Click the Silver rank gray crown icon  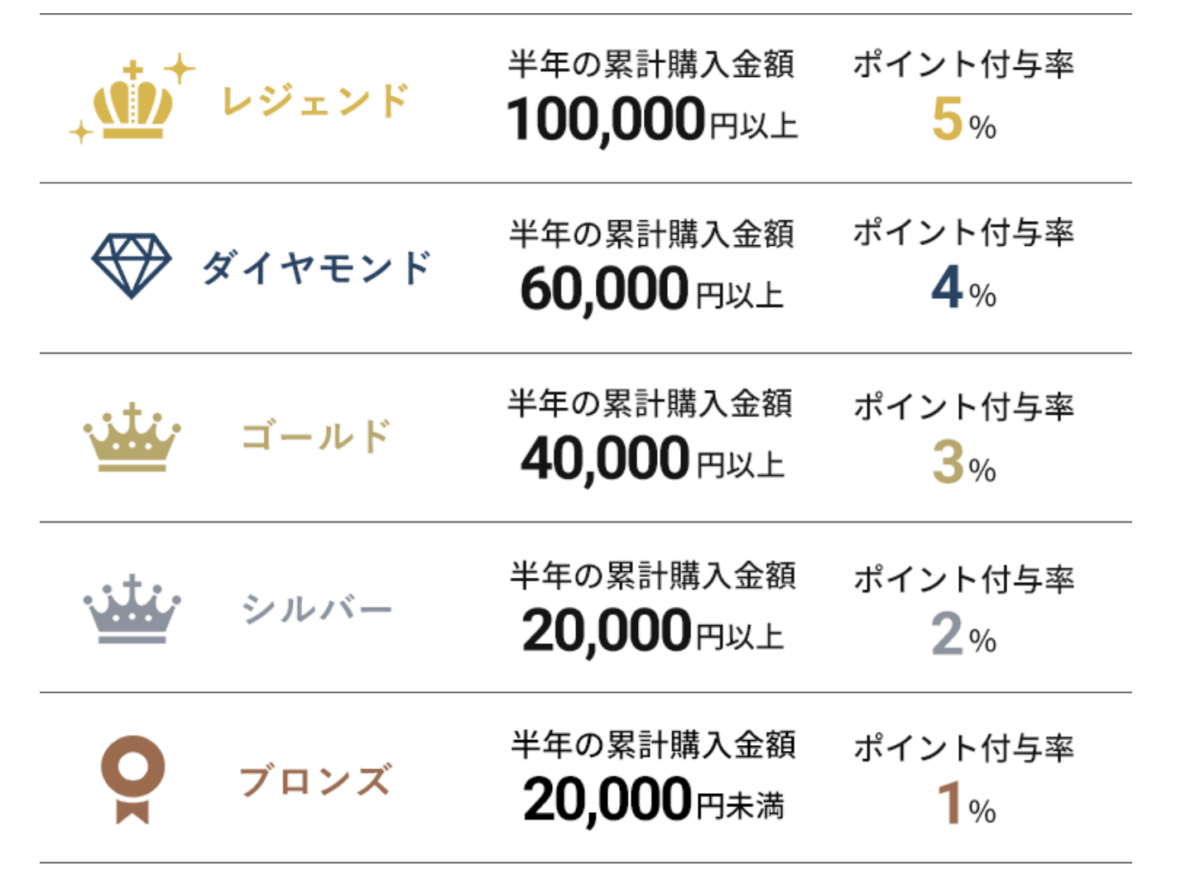click(132, 609)
